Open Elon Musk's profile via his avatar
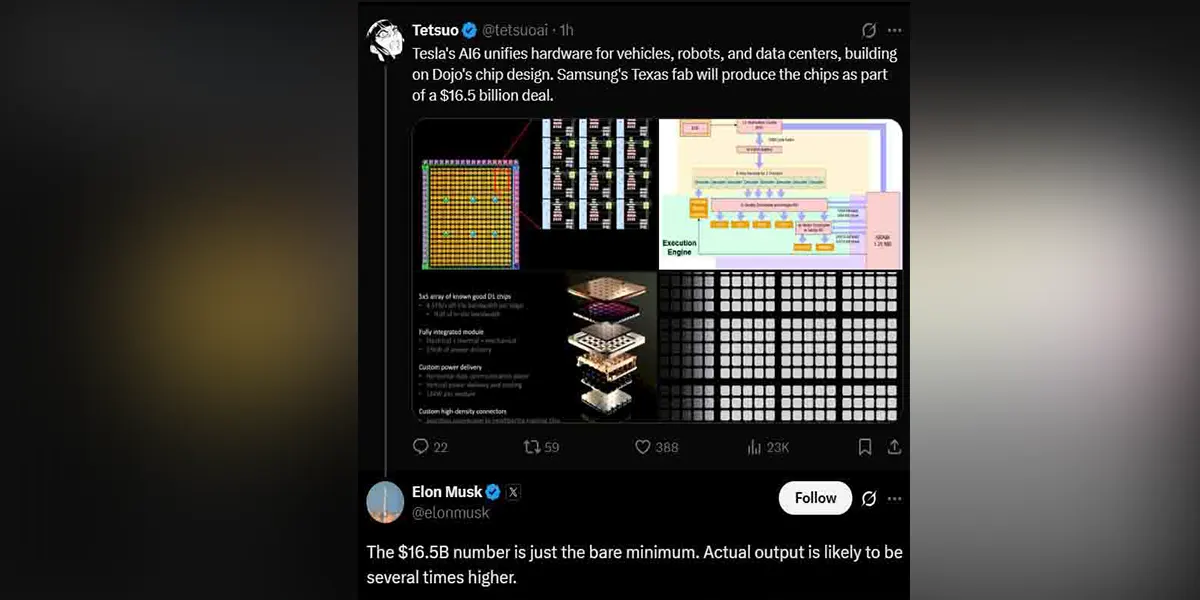The height and width of the screenshot is (600, 1200). tap(385, 501)
